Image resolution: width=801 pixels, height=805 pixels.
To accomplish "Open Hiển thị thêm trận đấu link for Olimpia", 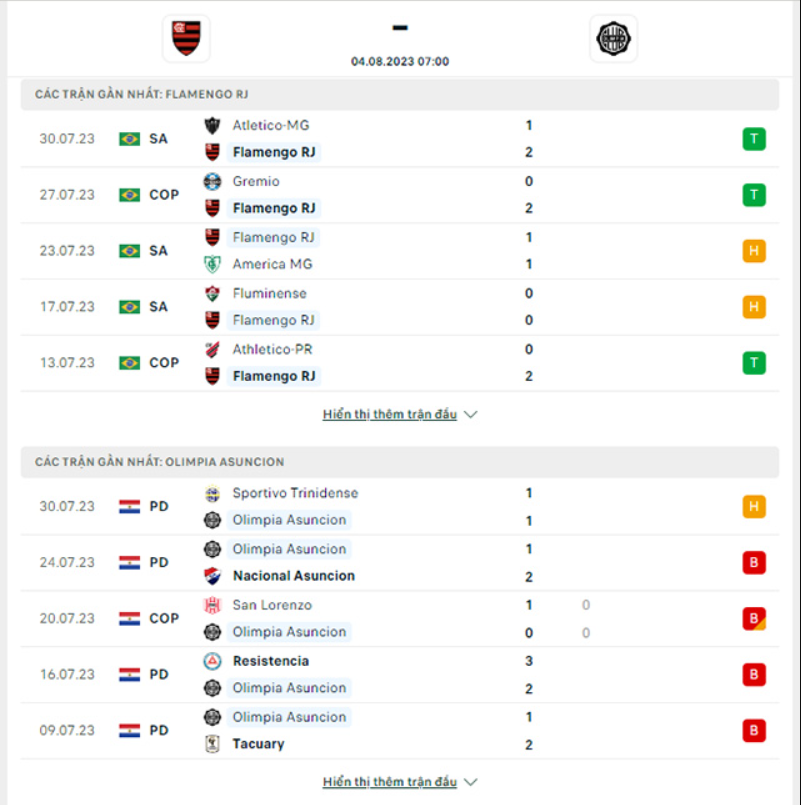I will (390, 781).
